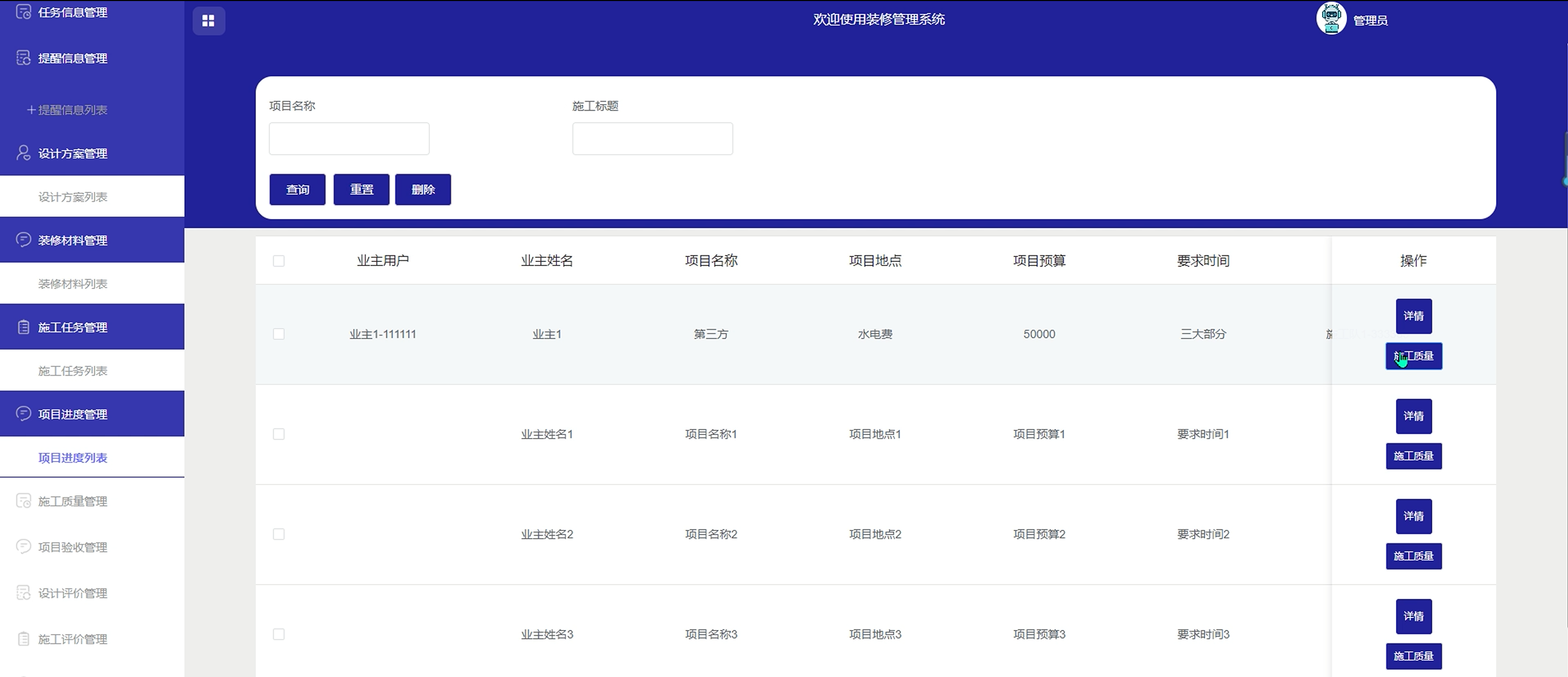Click 施工质量 button for 业主姓名3 row
Screen dimensions: 1568x677
click(x=1413, y=656)
